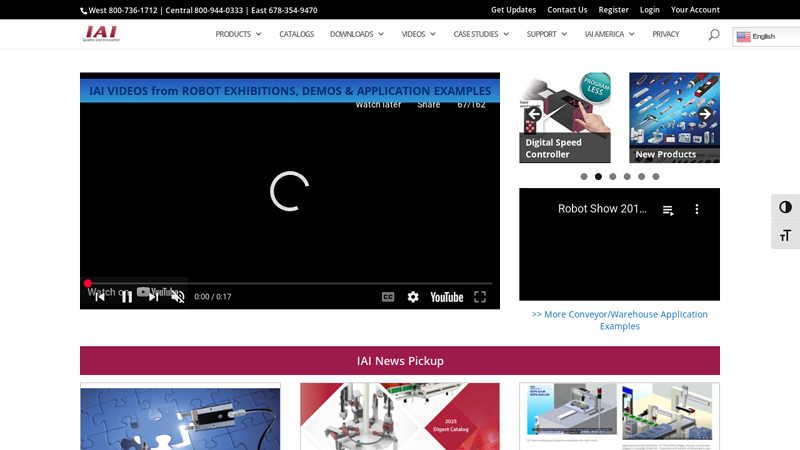
Task: Open three-dot menu in Robot Show video
Action: tap(697, 209)
